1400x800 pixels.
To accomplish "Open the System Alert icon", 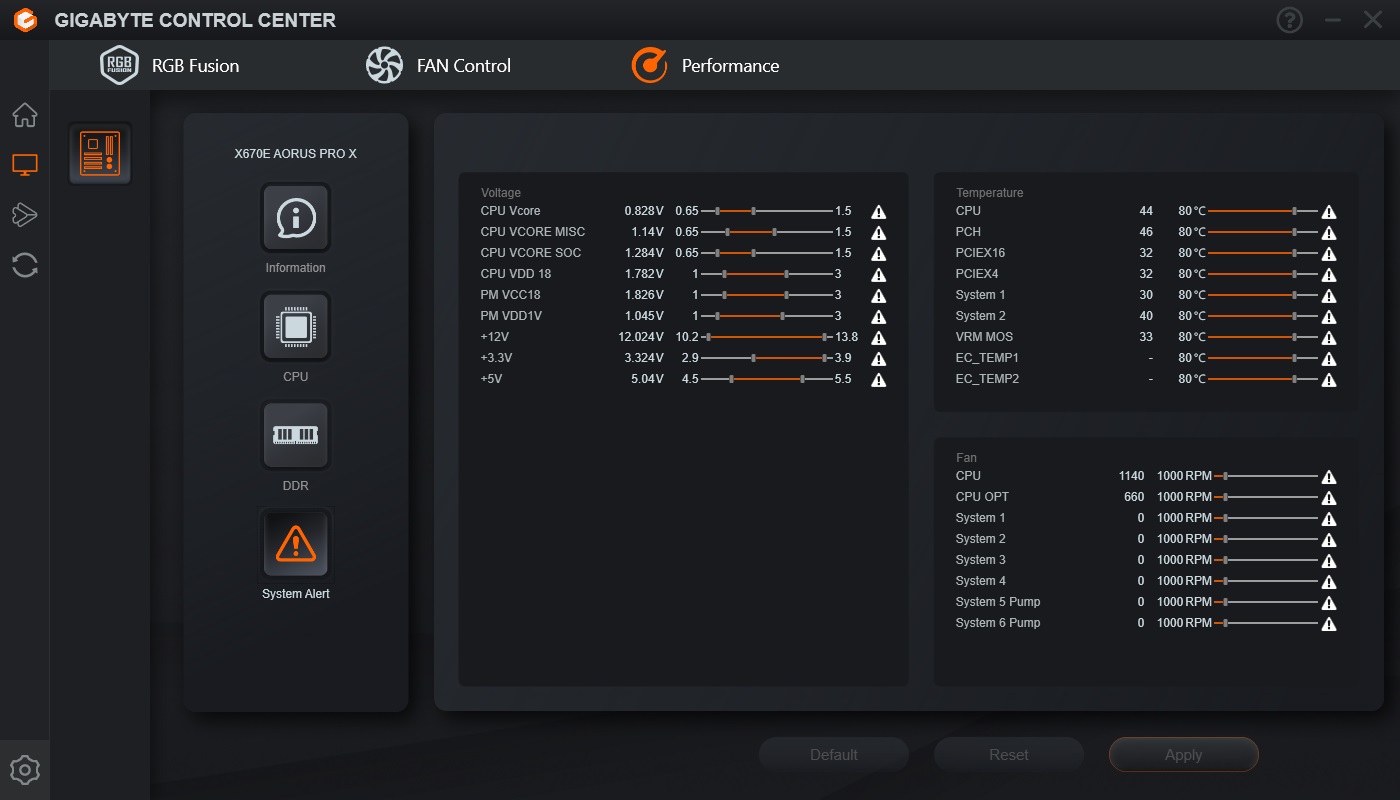I will click(x=296, y=544).
